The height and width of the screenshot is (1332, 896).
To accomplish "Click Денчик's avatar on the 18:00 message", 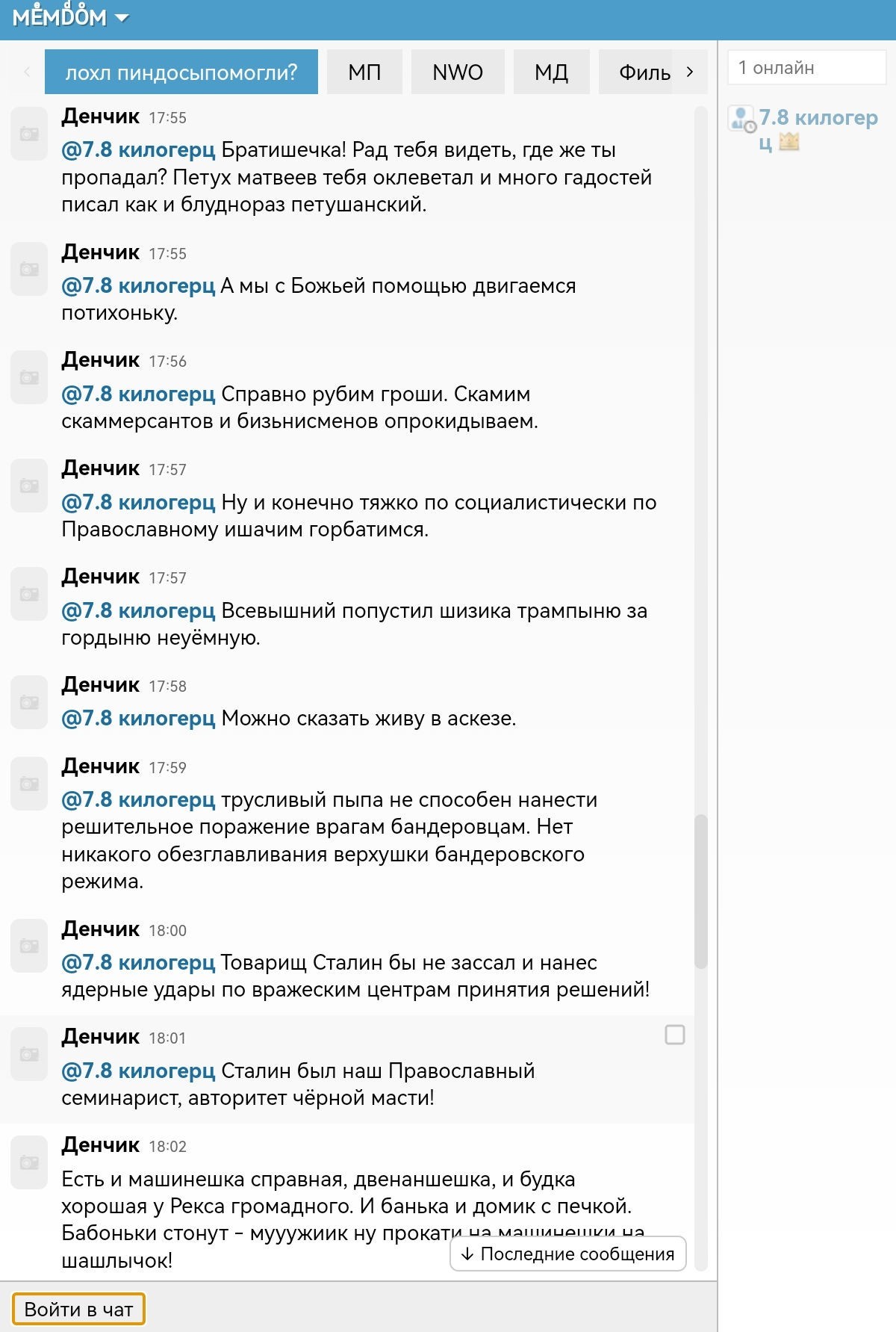I will [x=29, y=947].
